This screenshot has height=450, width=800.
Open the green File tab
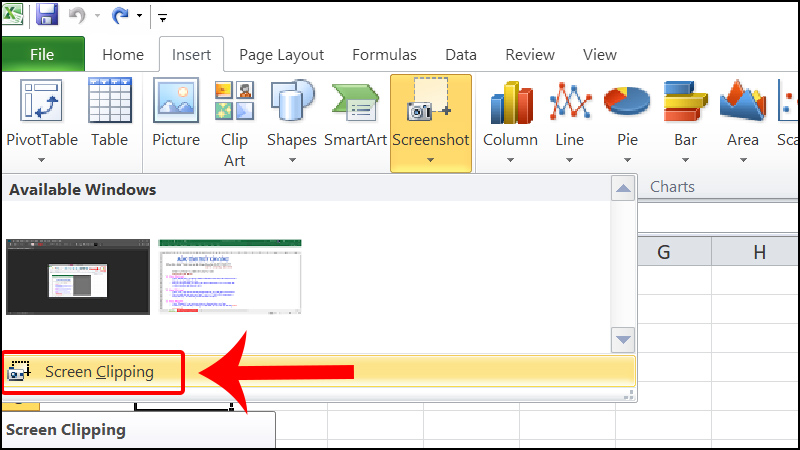click(x=42, y=55)
